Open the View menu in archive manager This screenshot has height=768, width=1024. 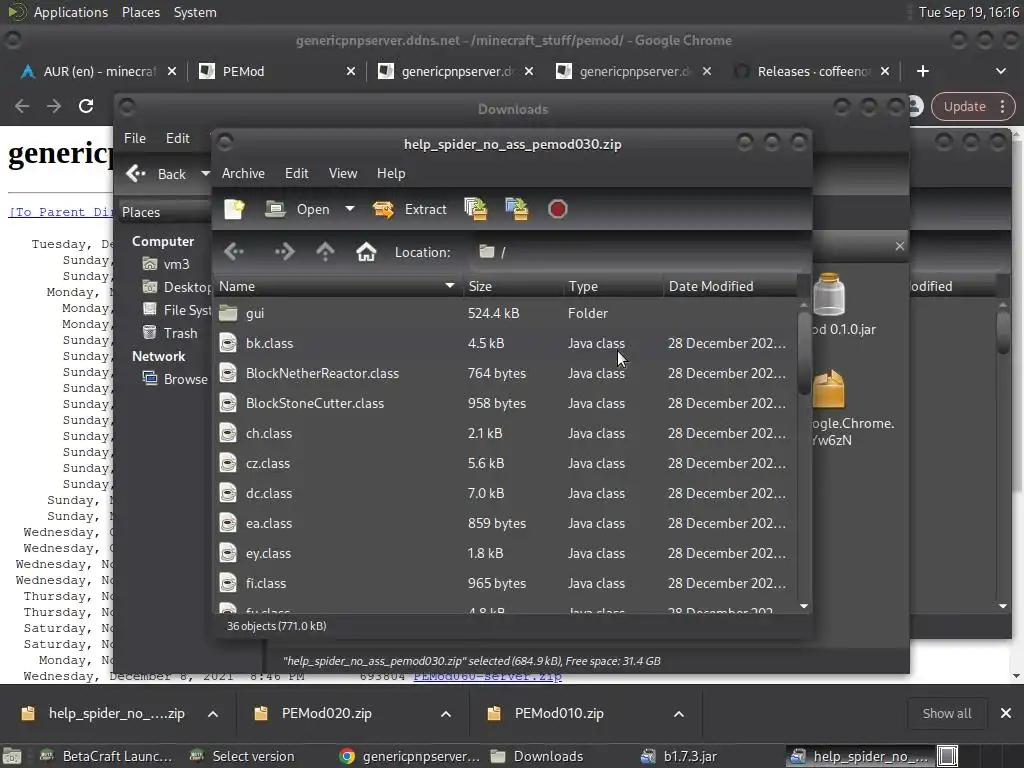tap(343, 173)
